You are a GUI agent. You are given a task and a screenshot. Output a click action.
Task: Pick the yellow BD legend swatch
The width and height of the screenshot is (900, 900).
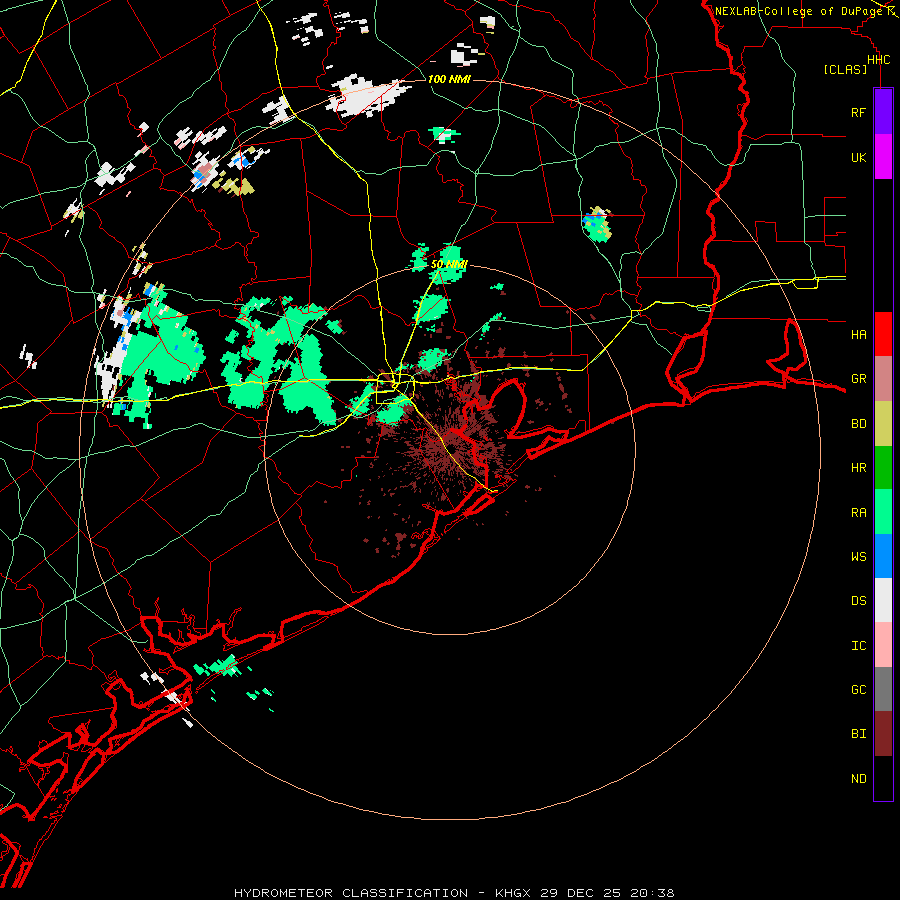click(x=883, y=424)
